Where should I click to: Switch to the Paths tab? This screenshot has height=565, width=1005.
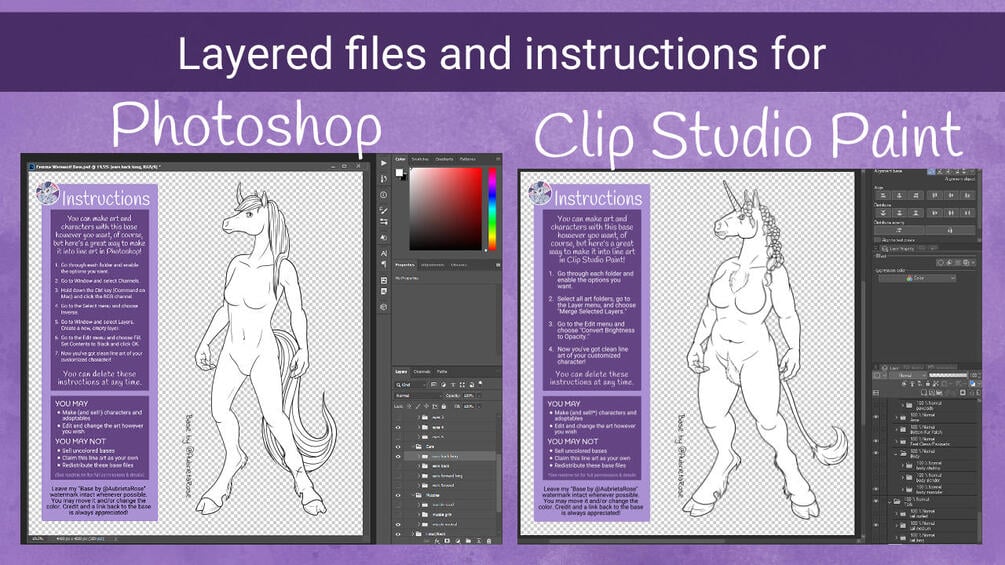[442, 372]
